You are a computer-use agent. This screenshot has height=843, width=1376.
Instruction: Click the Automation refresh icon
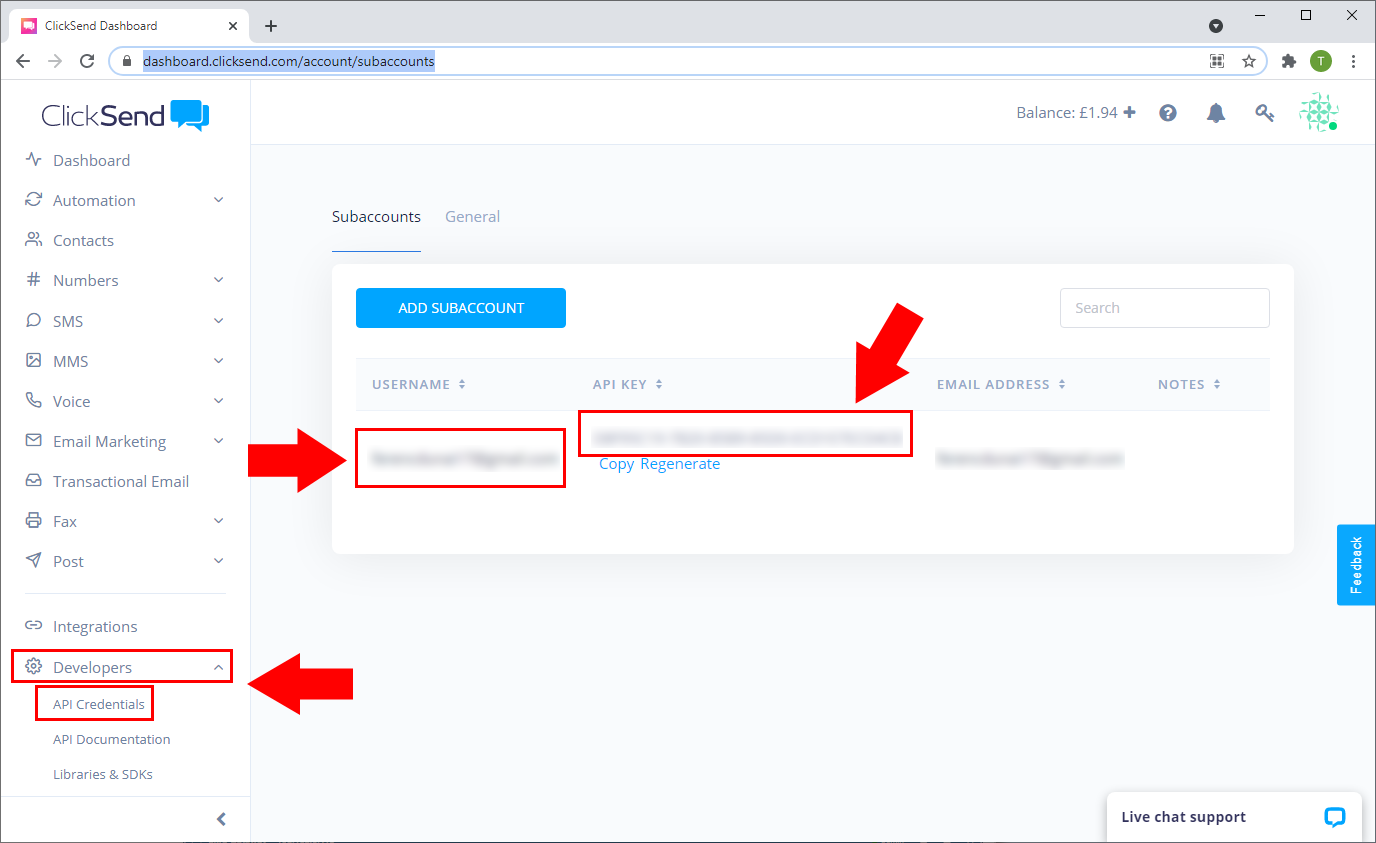click(34, 199)
